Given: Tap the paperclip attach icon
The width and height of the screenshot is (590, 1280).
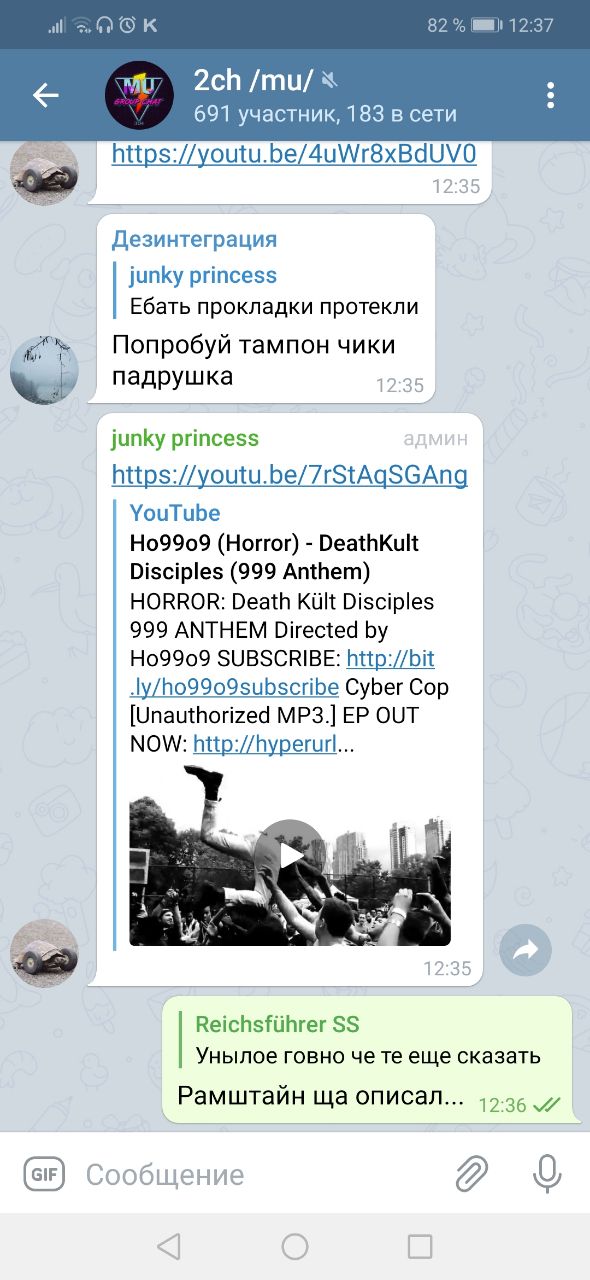Looking at the screenshot, I should (472, 1174).
